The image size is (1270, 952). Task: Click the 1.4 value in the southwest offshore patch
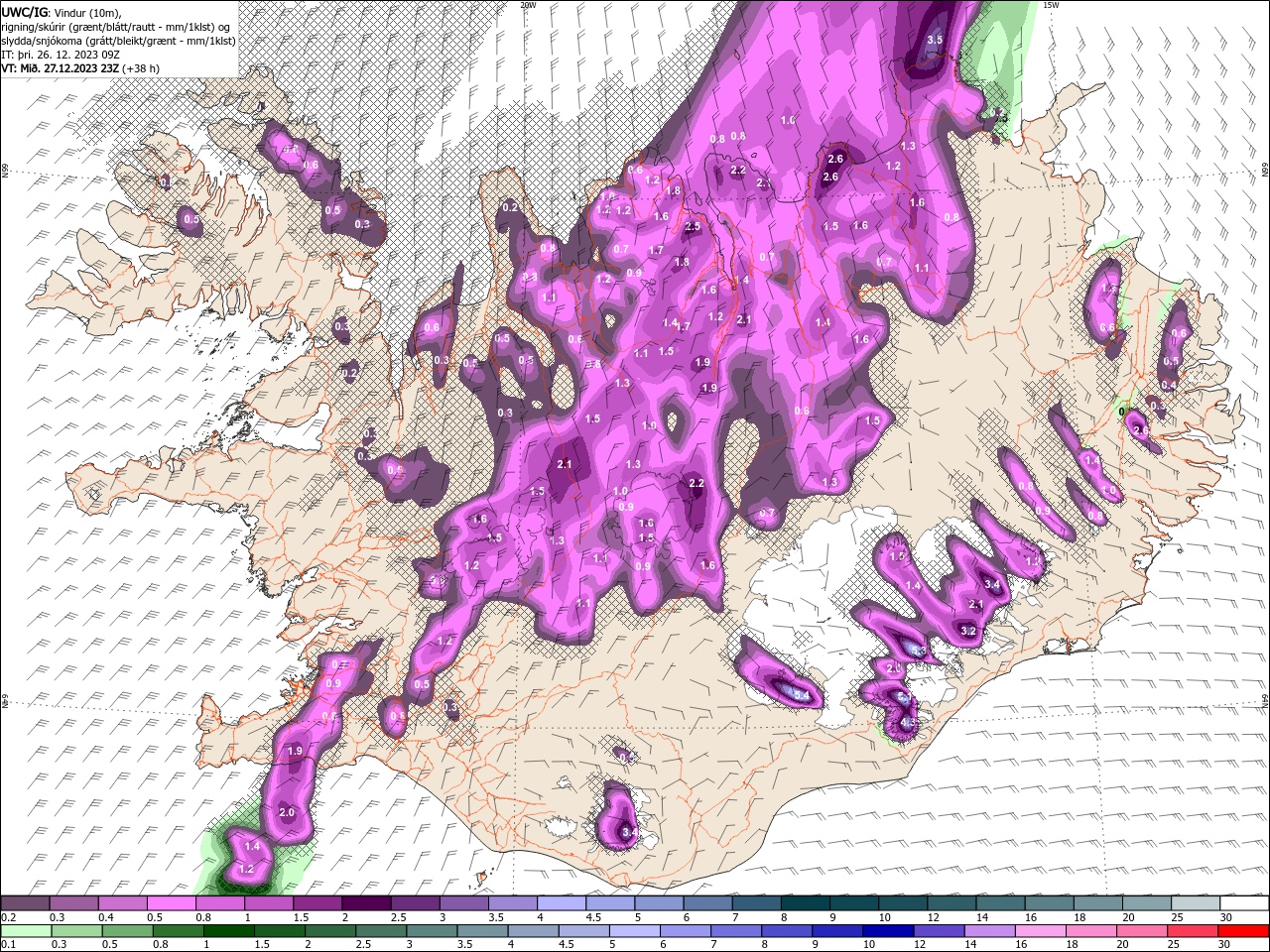252,846
